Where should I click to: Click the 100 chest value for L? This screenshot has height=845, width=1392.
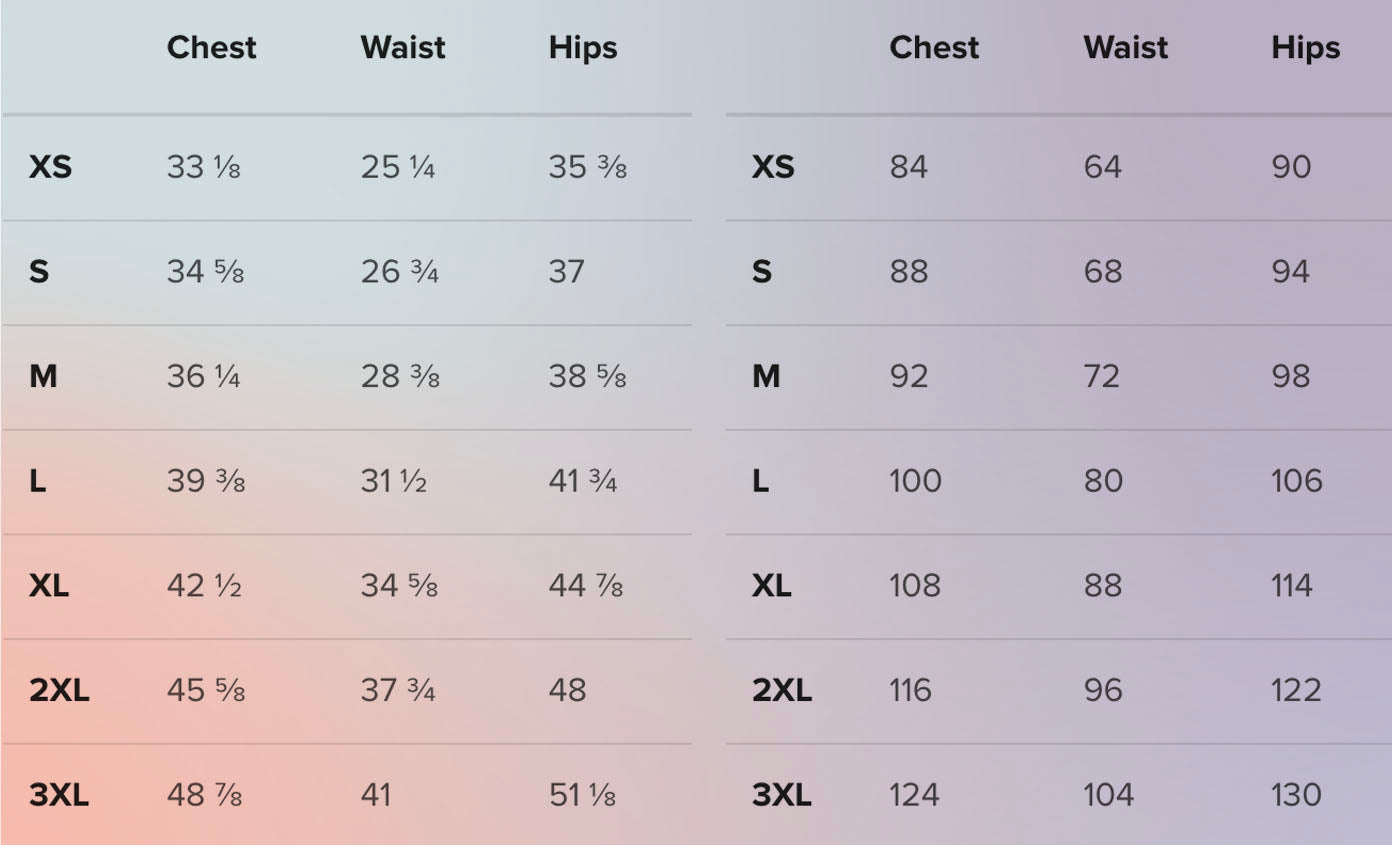click(x=915, y=481)
